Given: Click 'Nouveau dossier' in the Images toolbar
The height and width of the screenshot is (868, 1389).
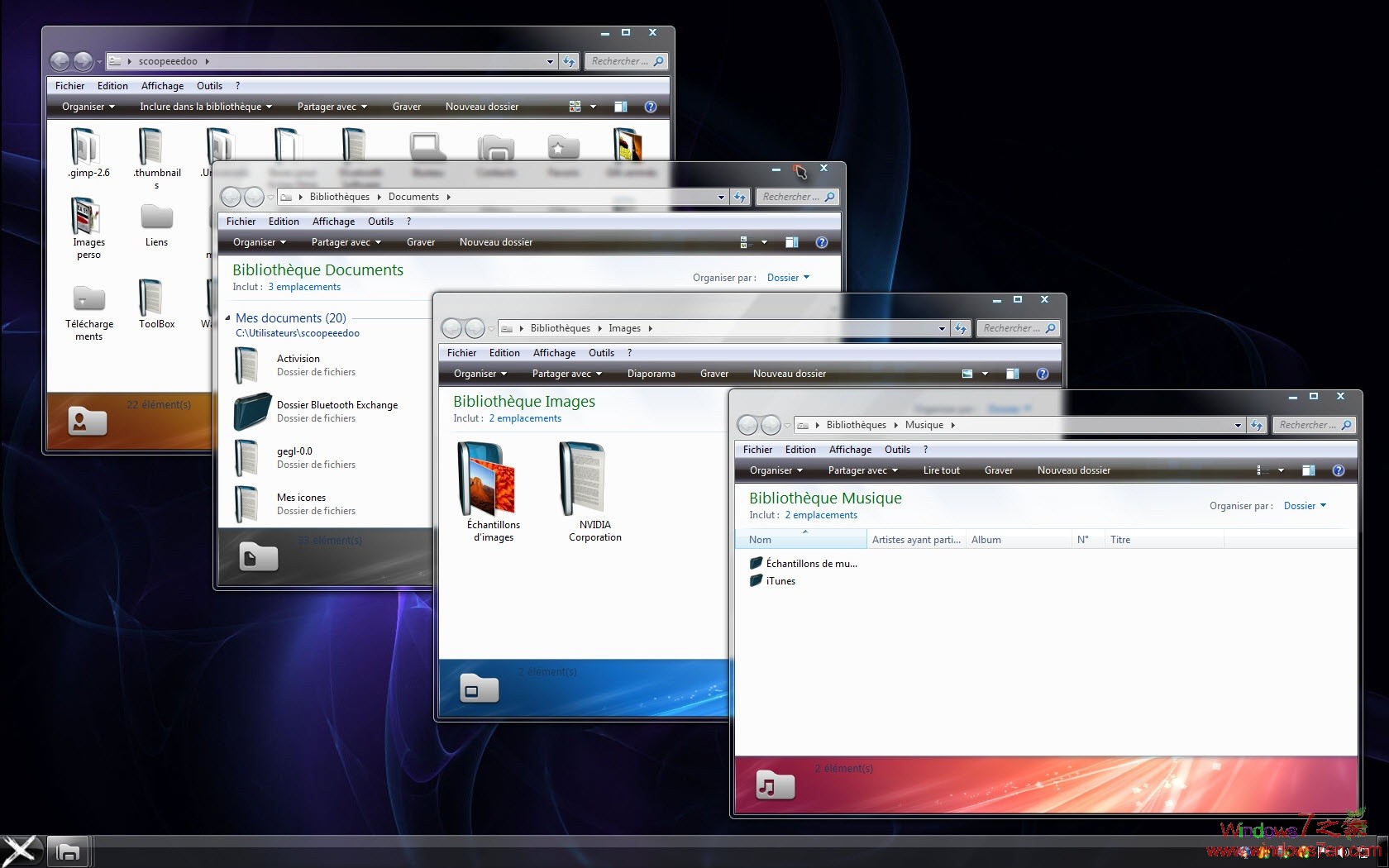Looking at the screenshot, I should point(790,374).
